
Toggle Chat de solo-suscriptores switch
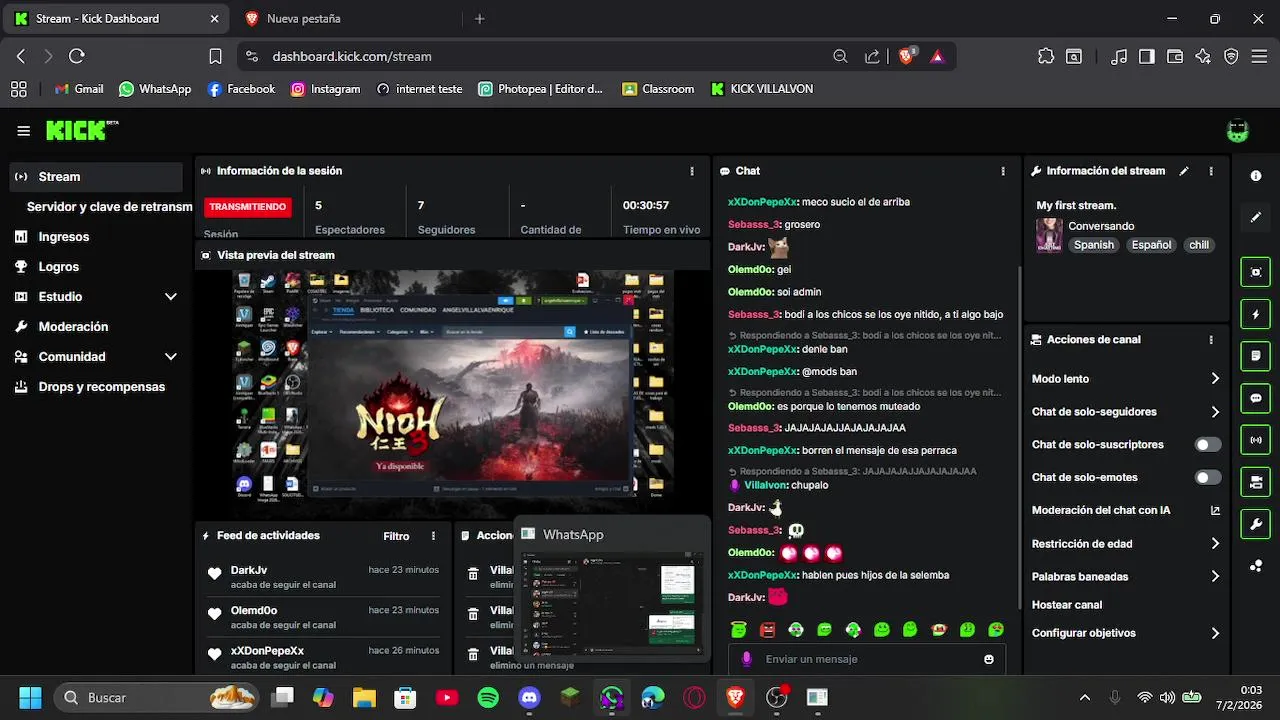pyautogui.click(x=1208, y=444)
